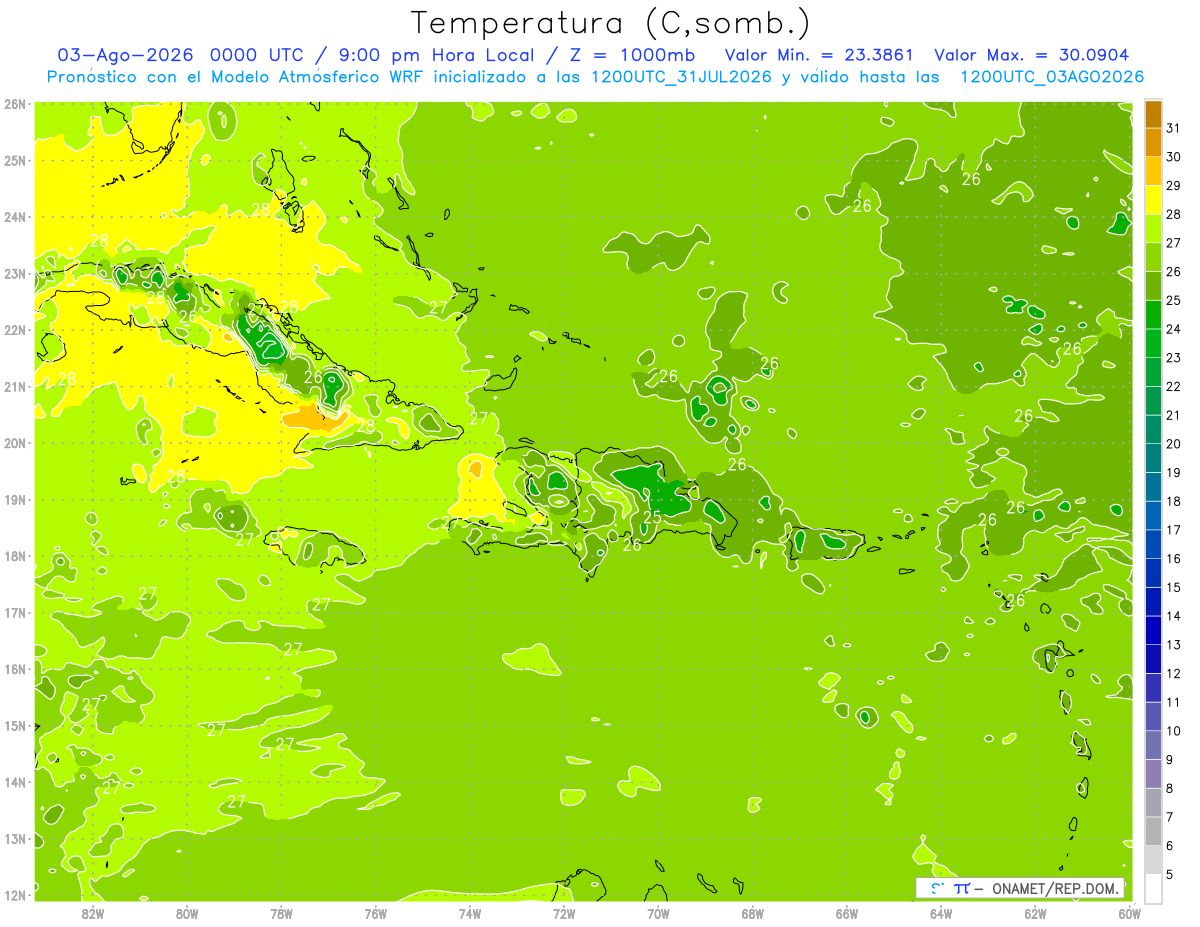Click the "17N" latitude axis label

click(15, 612)
